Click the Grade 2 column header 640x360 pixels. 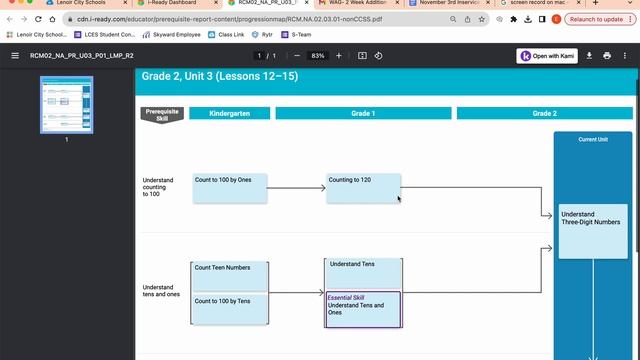coord(544,113)
